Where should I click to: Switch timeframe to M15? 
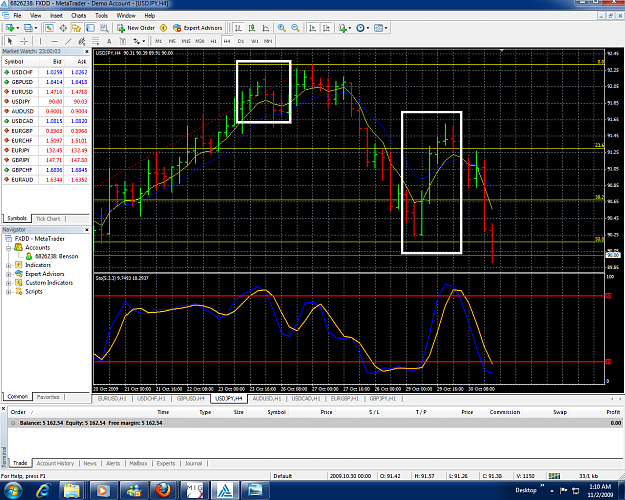pyautogui.click(x=186, y=41)
